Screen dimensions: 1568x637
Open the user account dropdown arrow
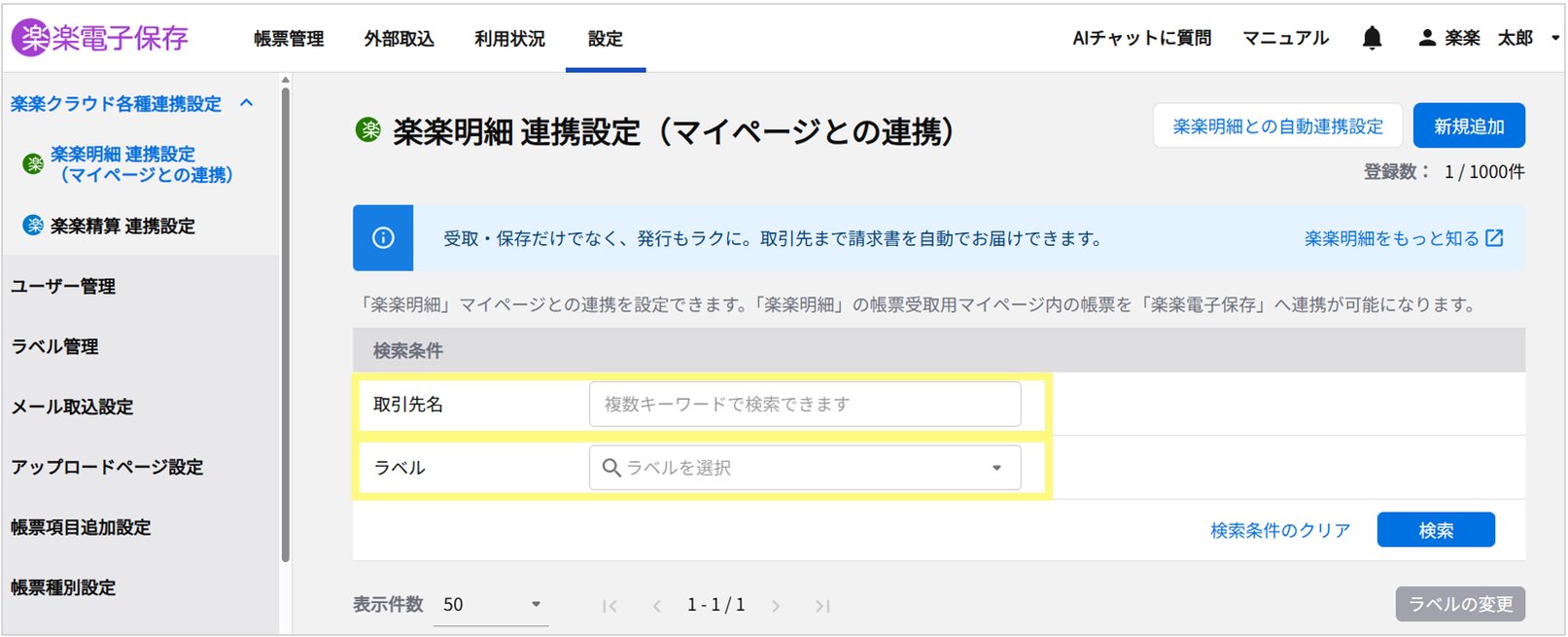pos(1555,38)
